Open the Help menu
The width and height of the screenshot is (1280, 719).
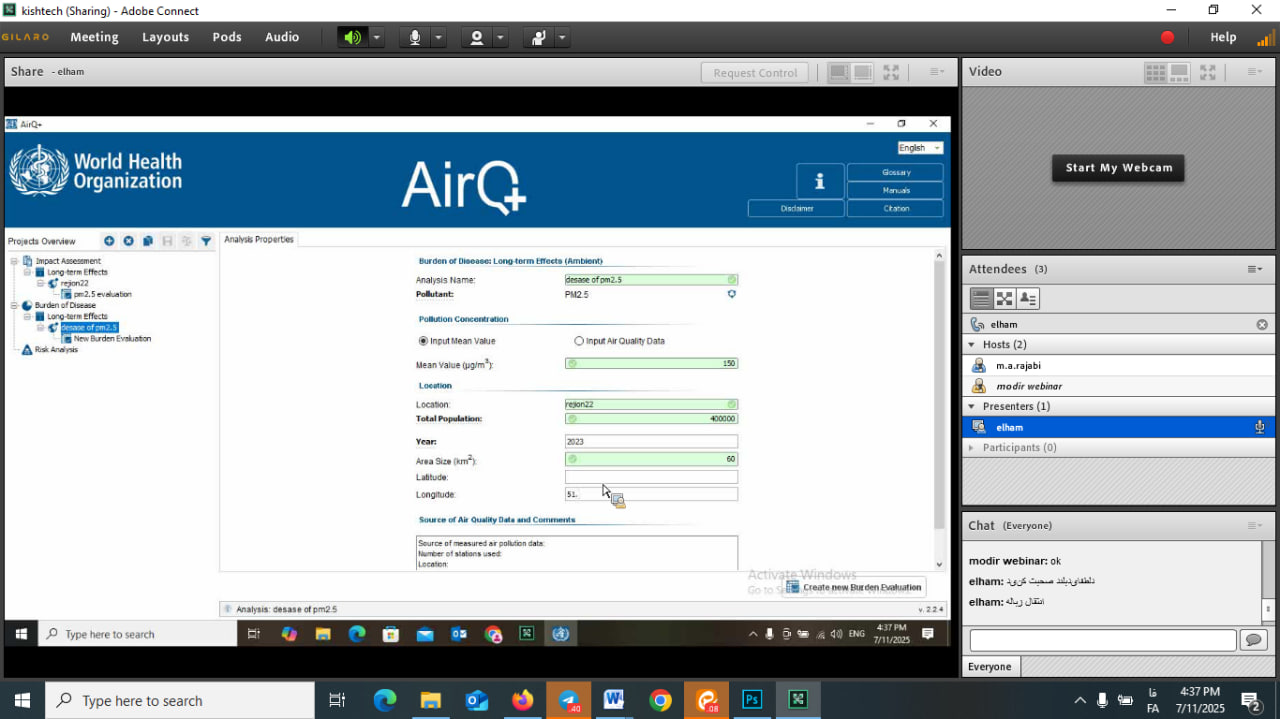coord(1223,37)
